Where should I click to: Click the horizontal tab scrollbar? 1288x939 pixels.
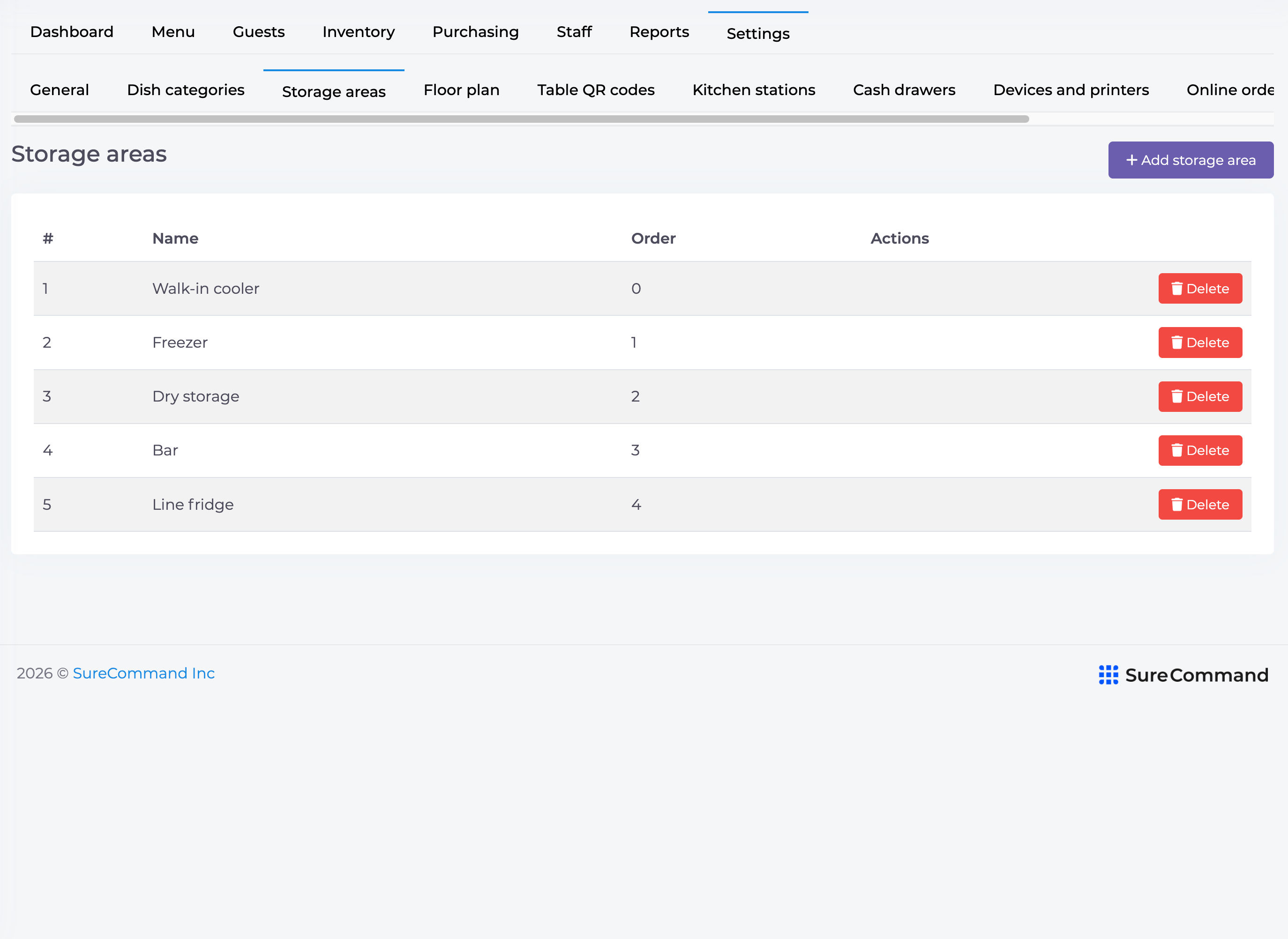521,119
